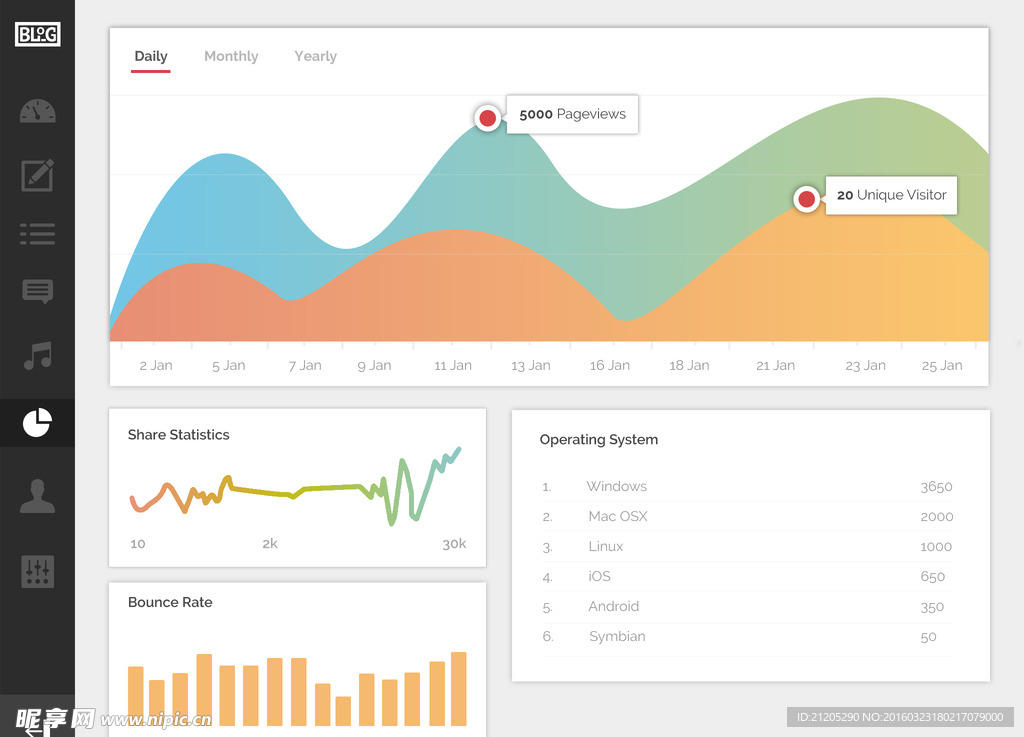Select the Mac OSX row
The image size is (1024, 737).
(747, 516)
